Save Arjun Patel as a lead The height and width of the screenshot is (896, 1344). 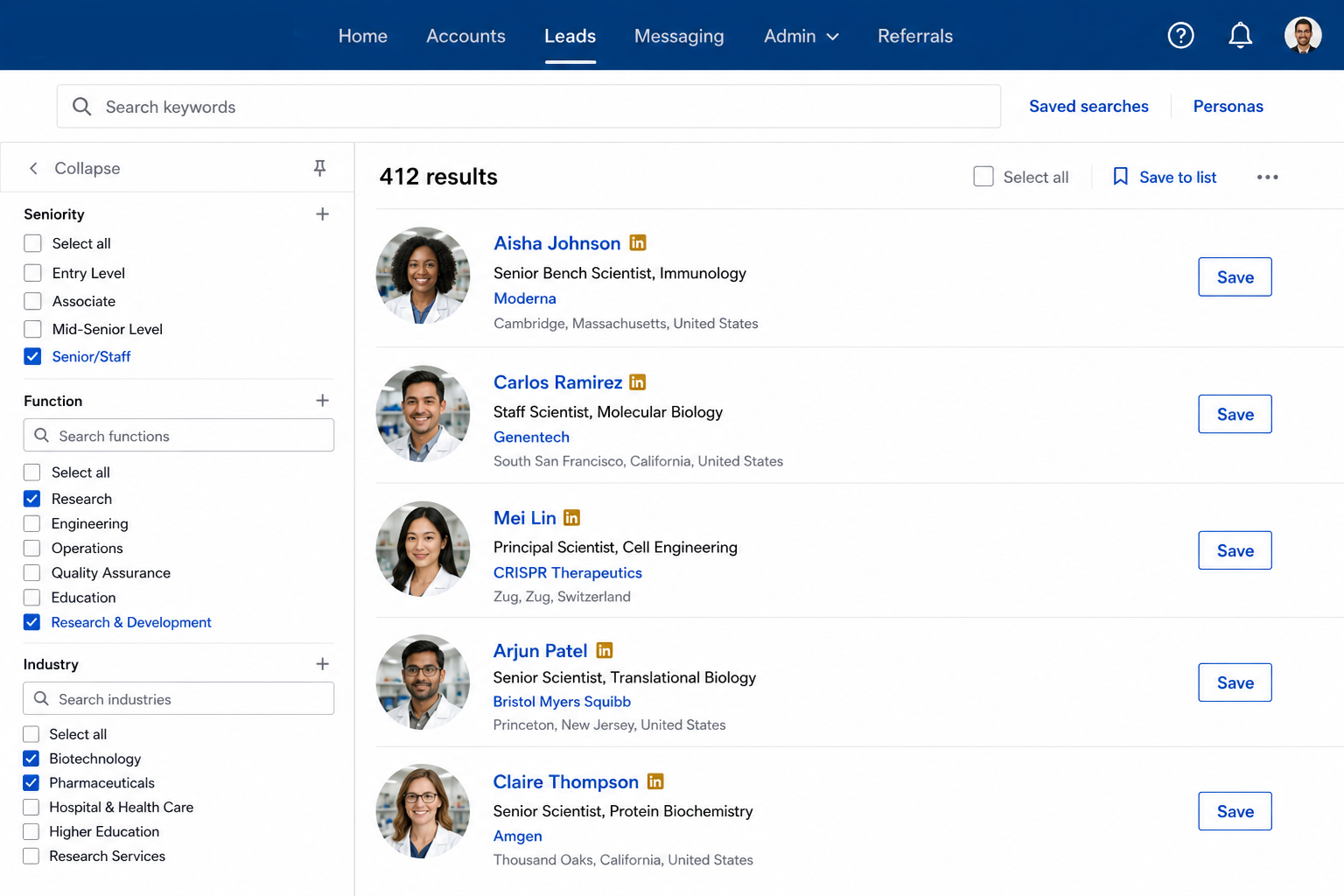tap(1235, 682)
